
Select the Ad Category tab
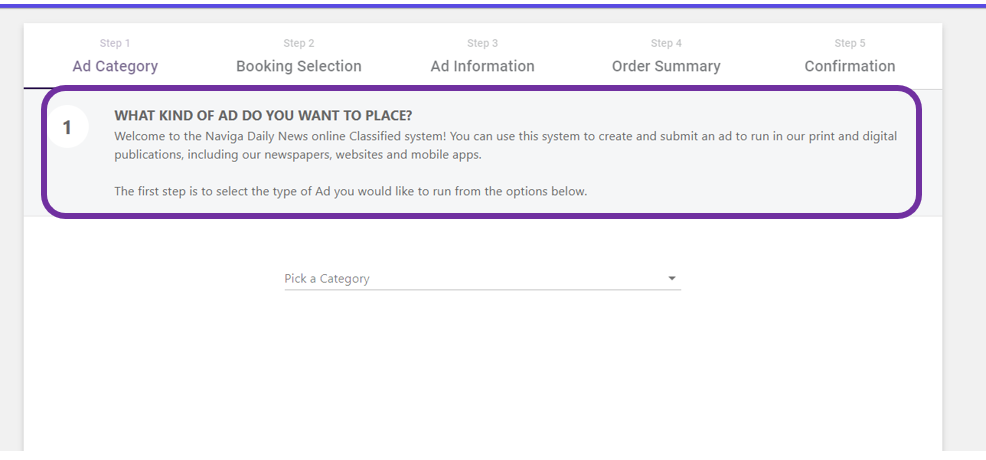tap(115, 66)
